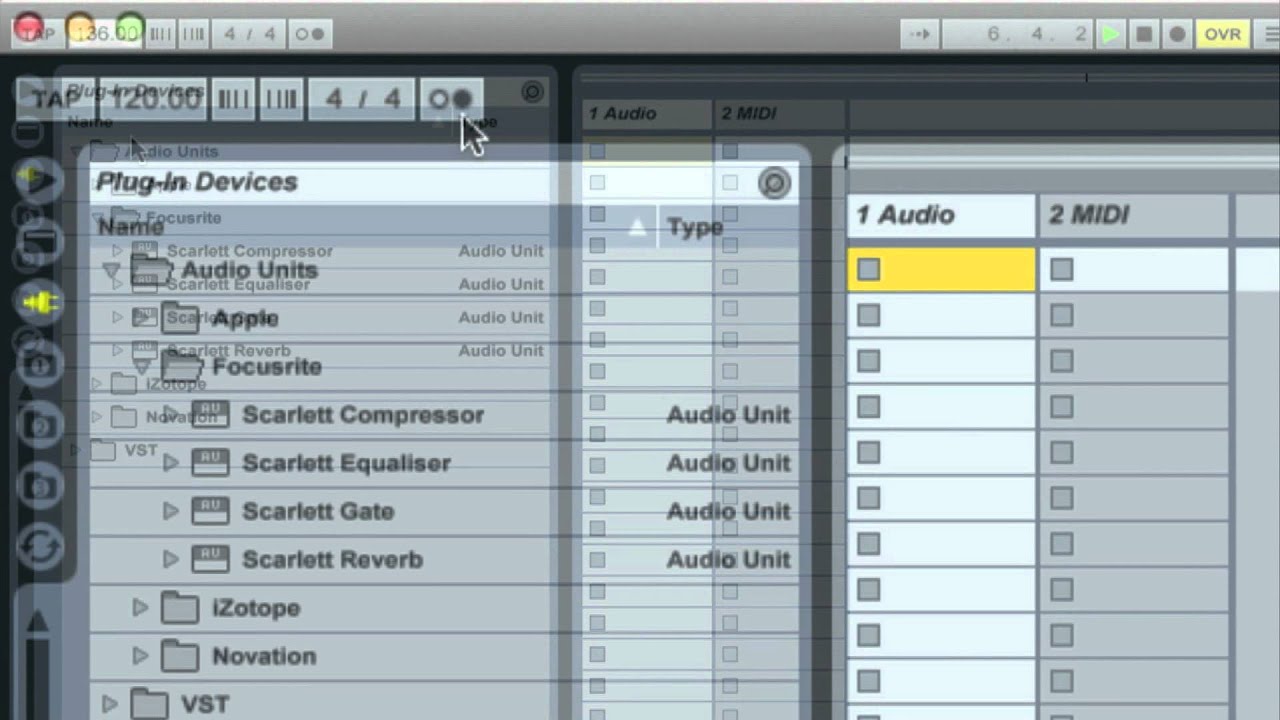The height and width of the screenshot is (720, 1280).
Task: Click the Audio Unit type cell for Scarlett Reverb
Action: point(728,558)
